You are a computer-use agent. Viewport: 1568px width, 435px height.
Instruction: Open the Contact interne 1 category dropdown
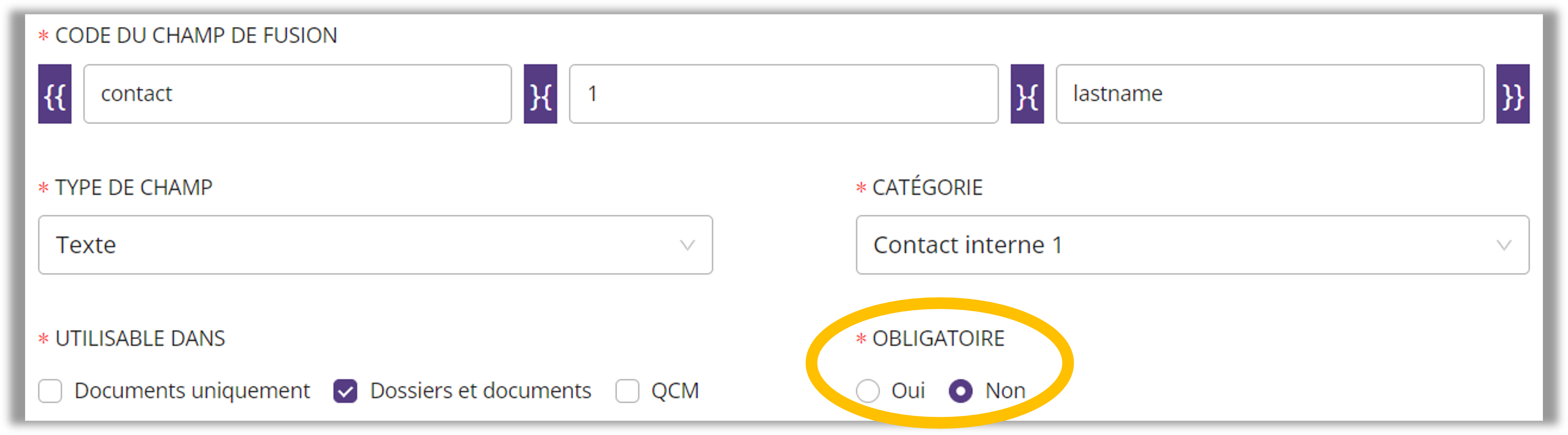point(1192,245)
